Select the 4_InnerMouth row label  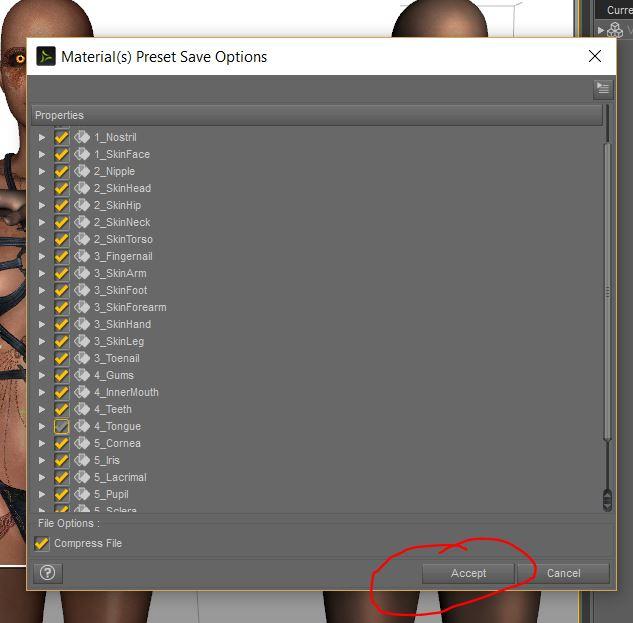(x=126, y=392)
